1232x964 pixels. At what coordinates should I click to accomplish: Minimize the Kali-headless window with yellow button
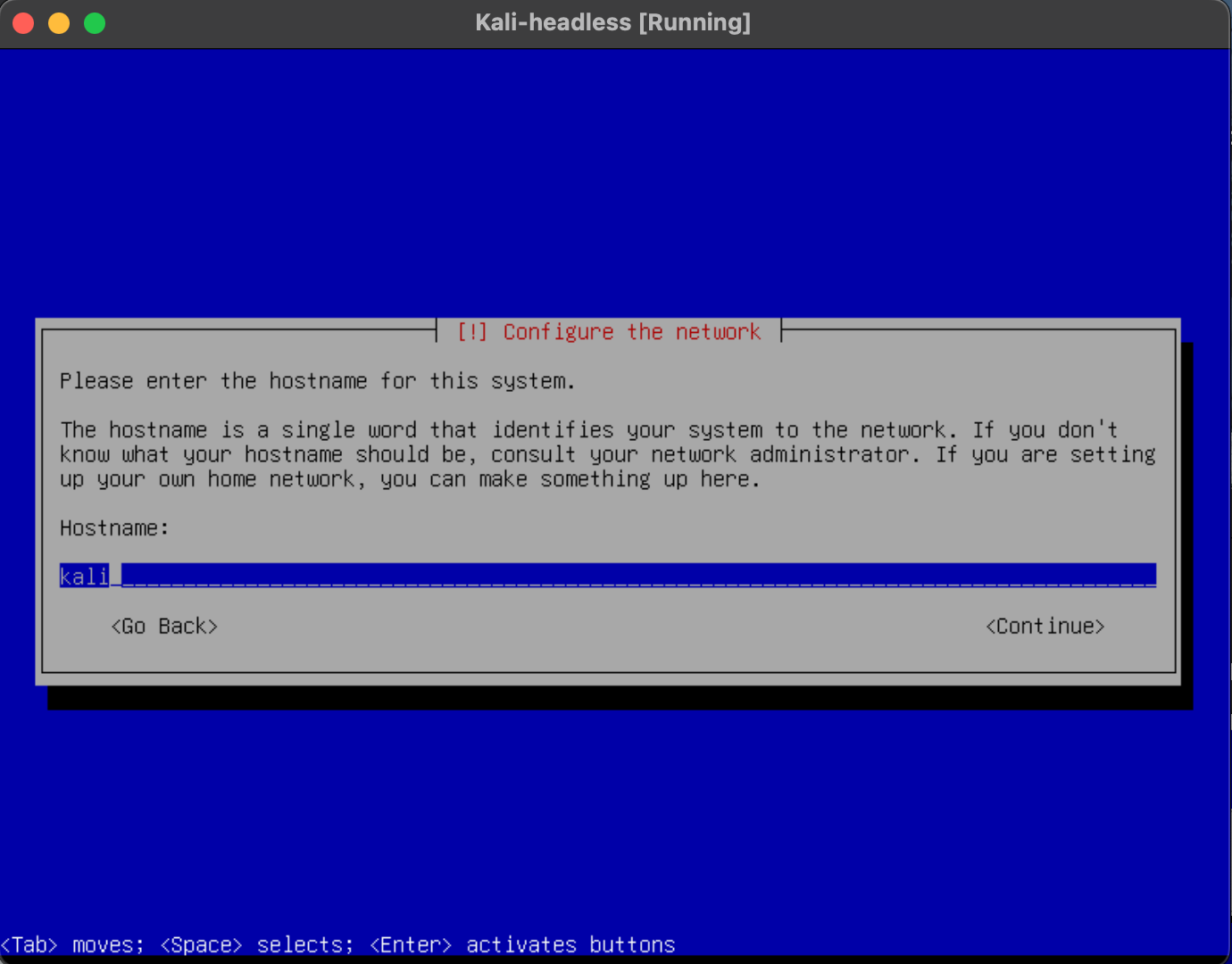pos(59,23)
